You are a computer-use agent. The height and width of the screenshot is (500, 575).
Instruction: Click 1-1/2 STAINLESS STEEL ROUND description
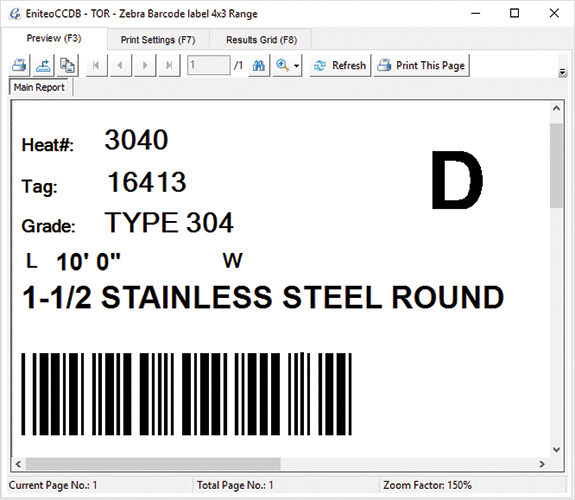263,298
